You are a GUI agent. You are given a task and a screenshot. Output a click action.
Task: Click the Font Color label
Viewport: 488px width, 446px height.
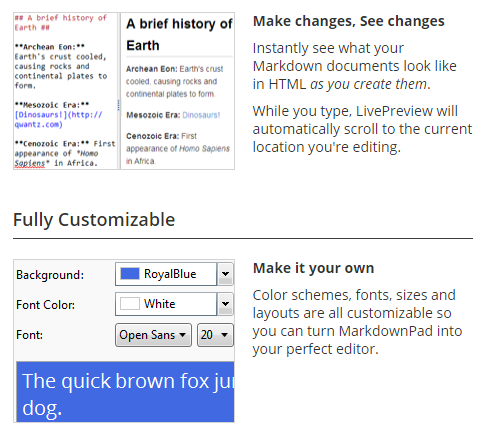[45, 305]
